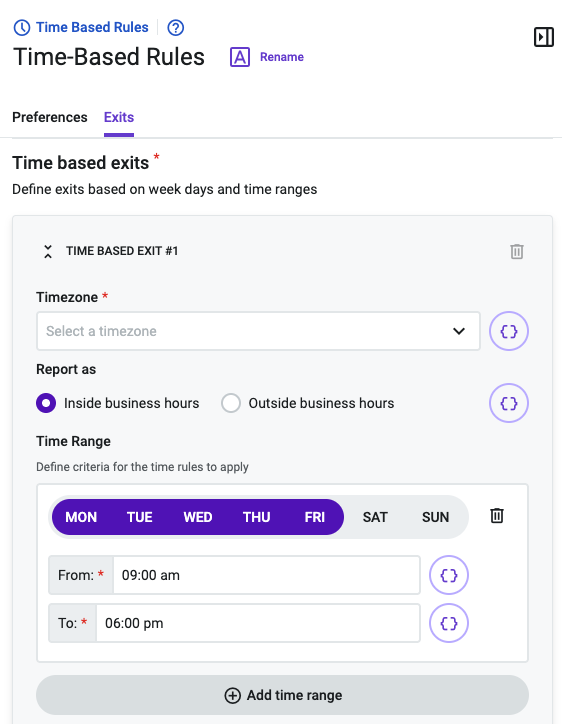Viewport: 562px width, 724px height.
Task: Delete Time Based Exit #1 with trash icon
Action: coord(517,252)
